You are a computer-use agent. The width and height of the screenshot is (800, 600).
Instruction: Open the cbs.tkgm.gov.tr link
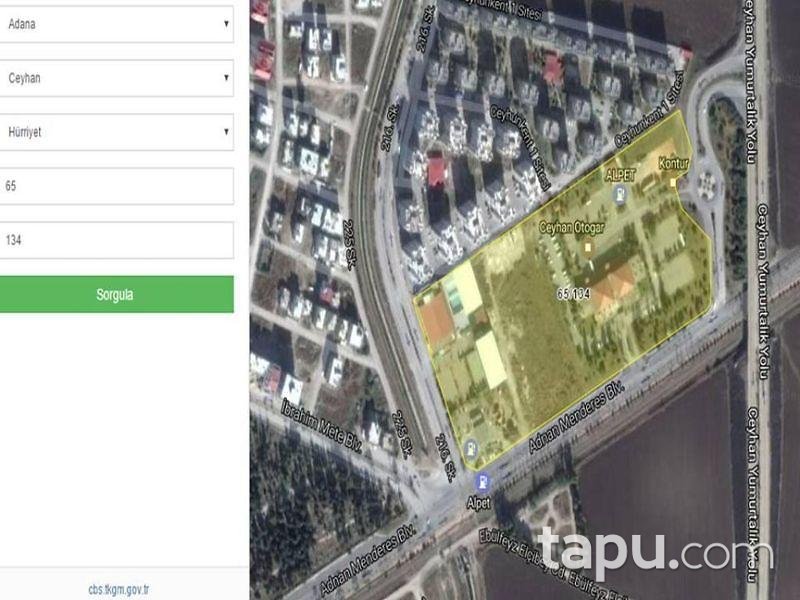pos(119,590)
